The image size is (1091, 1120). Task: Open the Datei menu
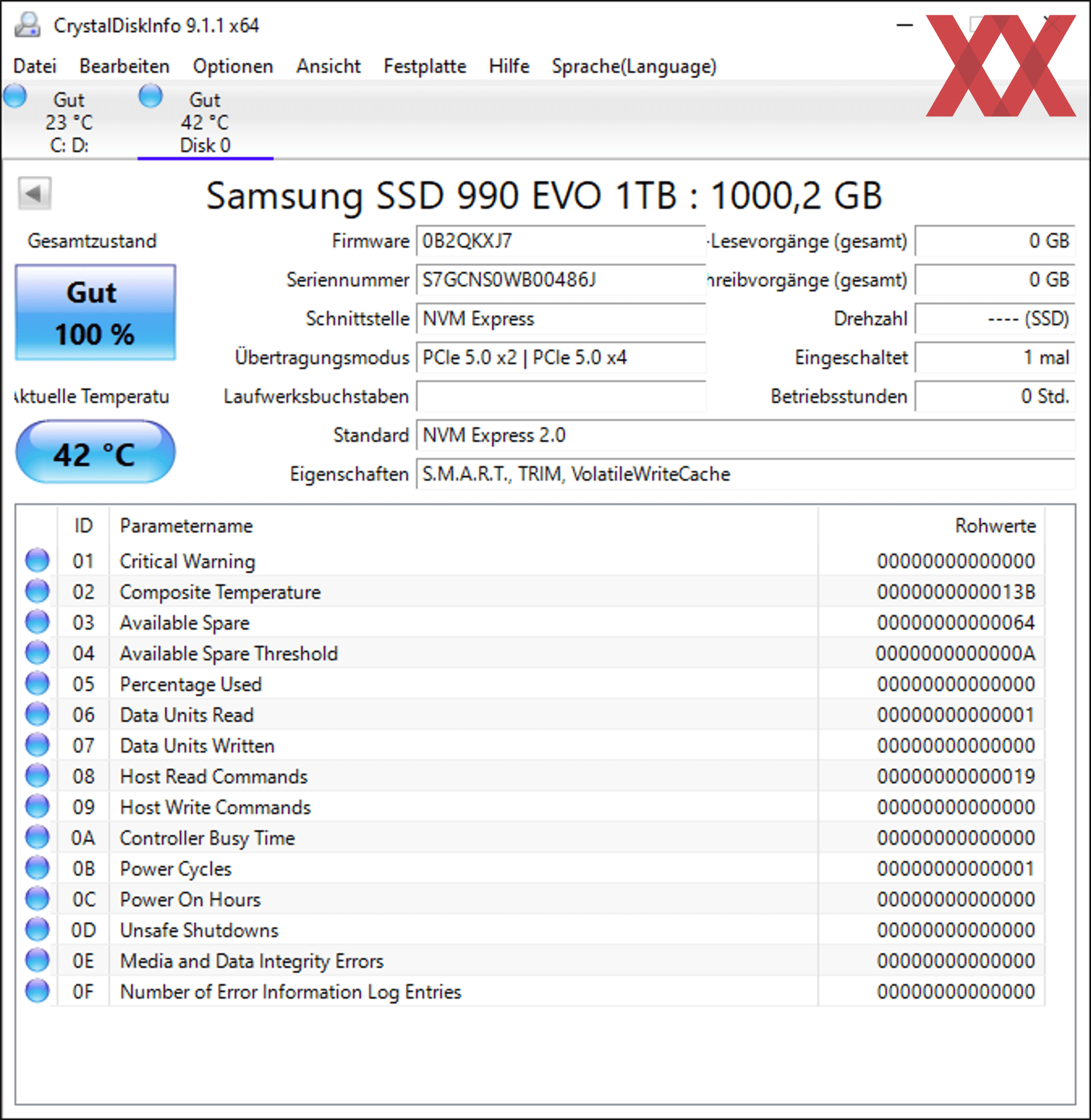[x=35, y=66]
